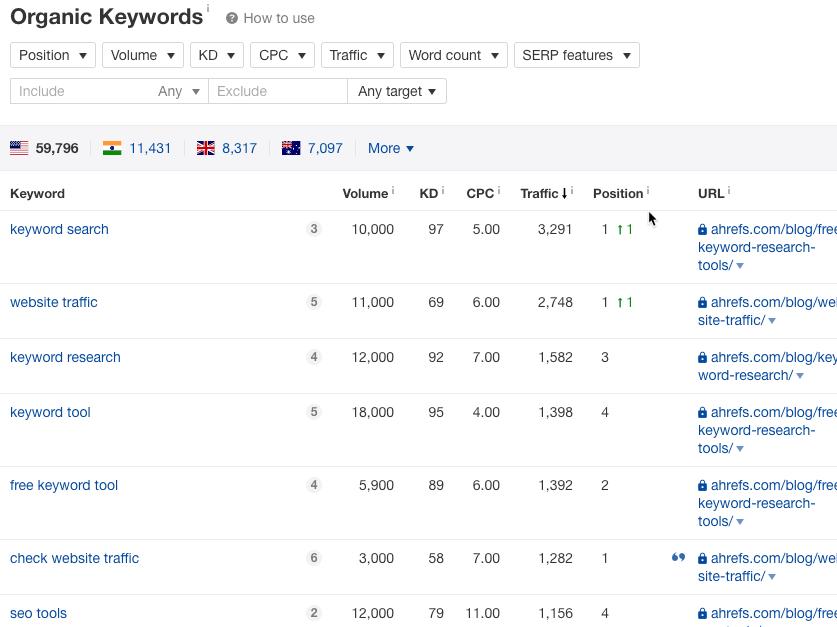The height and width of the screenshot is (627, 837).
Task: Click SERP features badge 5 for keyword tool
Action: pos(314,412)
